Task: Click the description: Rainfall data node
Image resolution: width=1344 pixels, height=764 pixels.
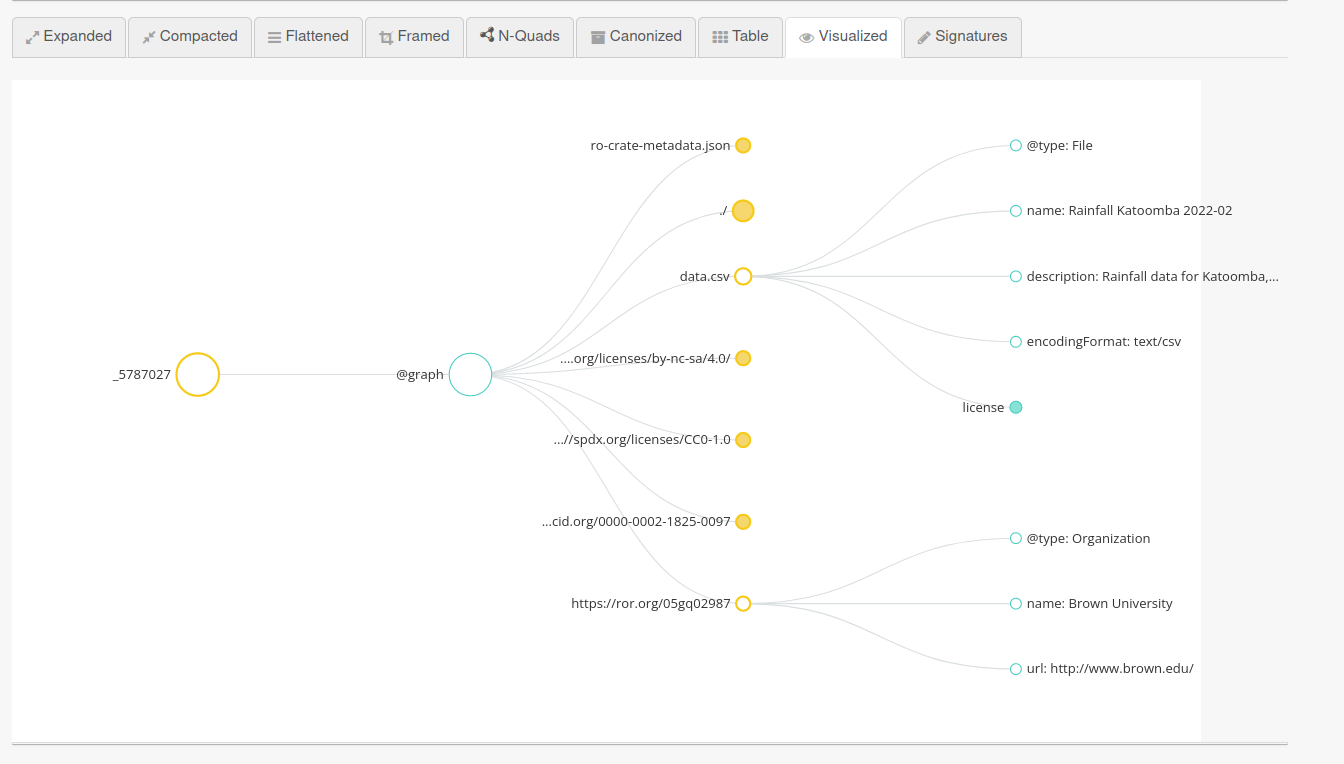Action: coord(1016,276)
